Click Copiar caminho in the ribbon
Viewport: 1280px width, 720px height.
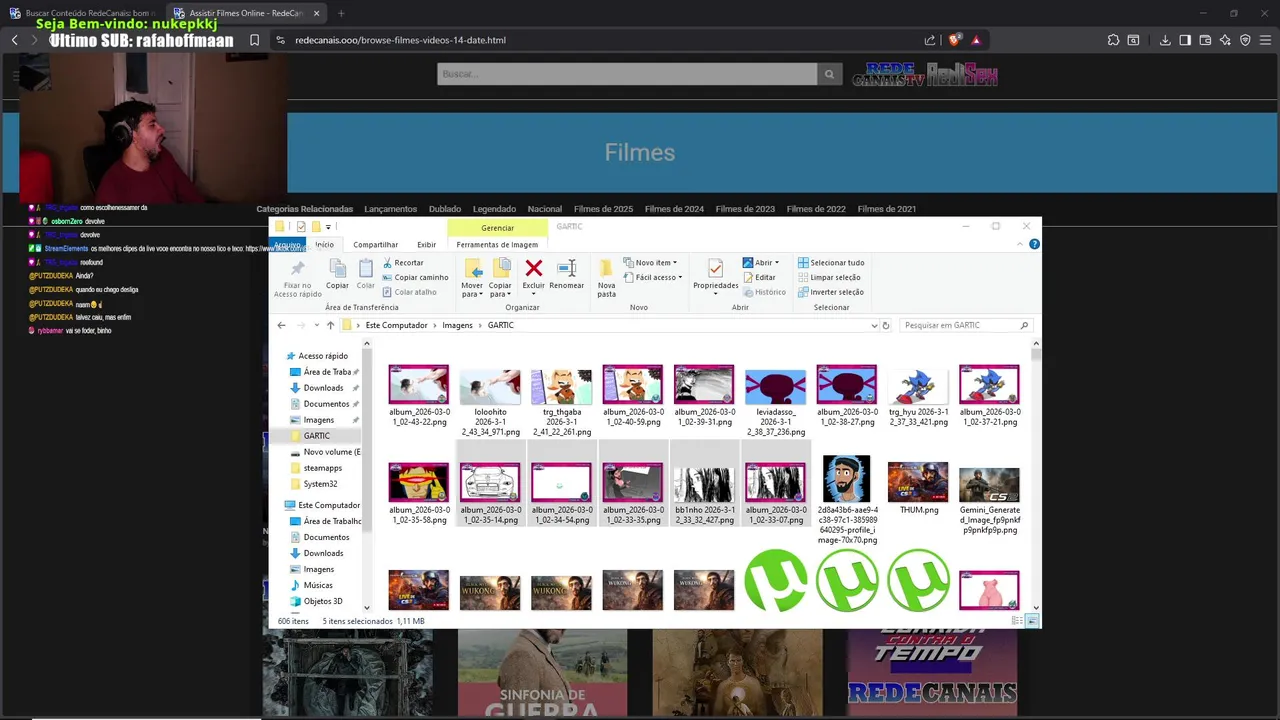tap(415, 277)
